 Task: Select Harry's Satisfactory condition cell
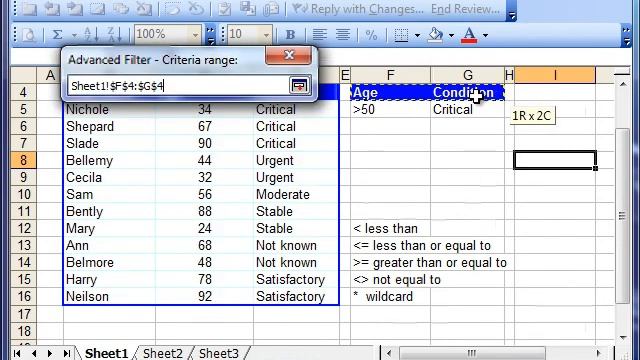(296, 280)
